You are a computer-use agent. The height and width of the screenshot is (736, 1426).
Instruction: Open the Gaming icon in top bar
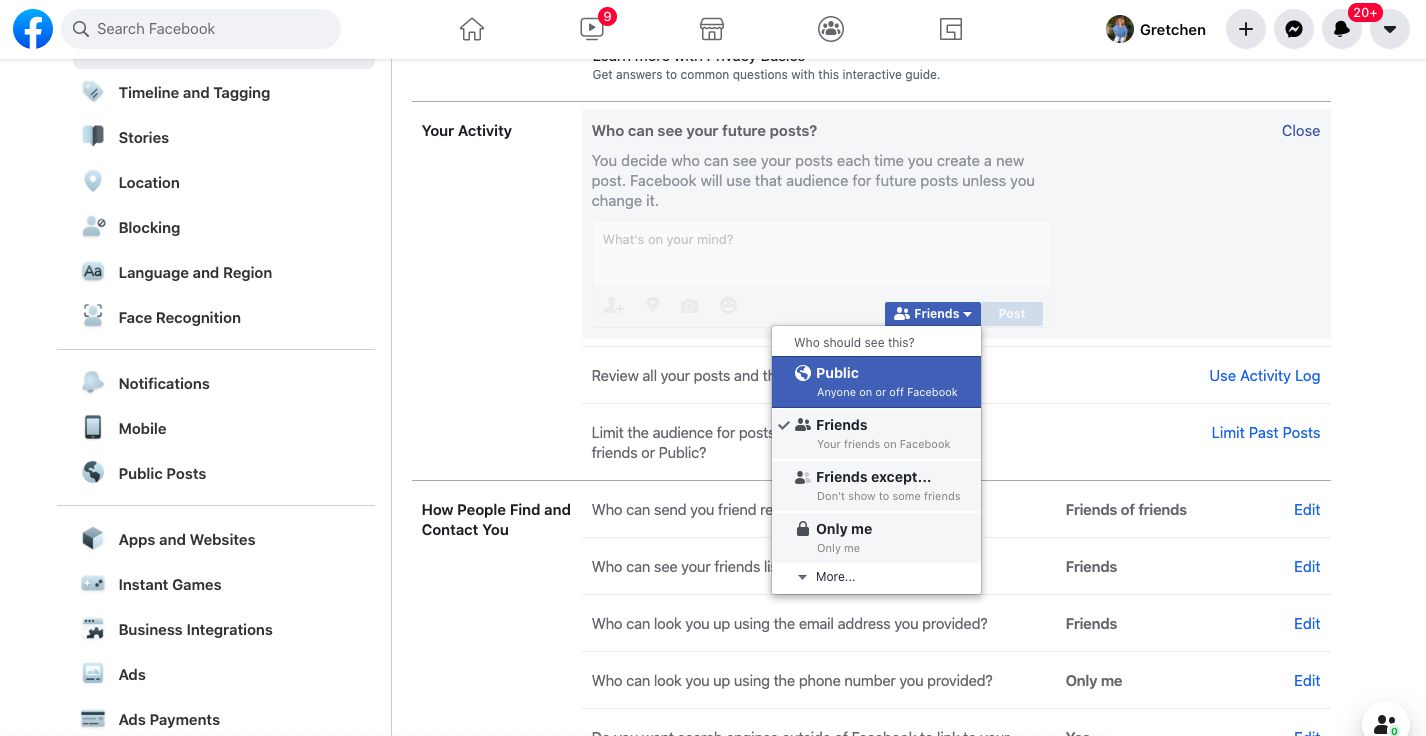coord(951,30)
